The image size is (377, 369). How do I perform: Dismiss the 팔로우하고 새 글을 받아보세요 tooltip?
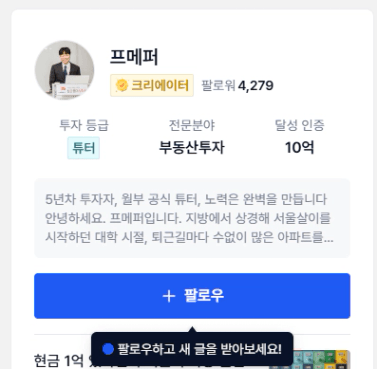pos(192,349)
